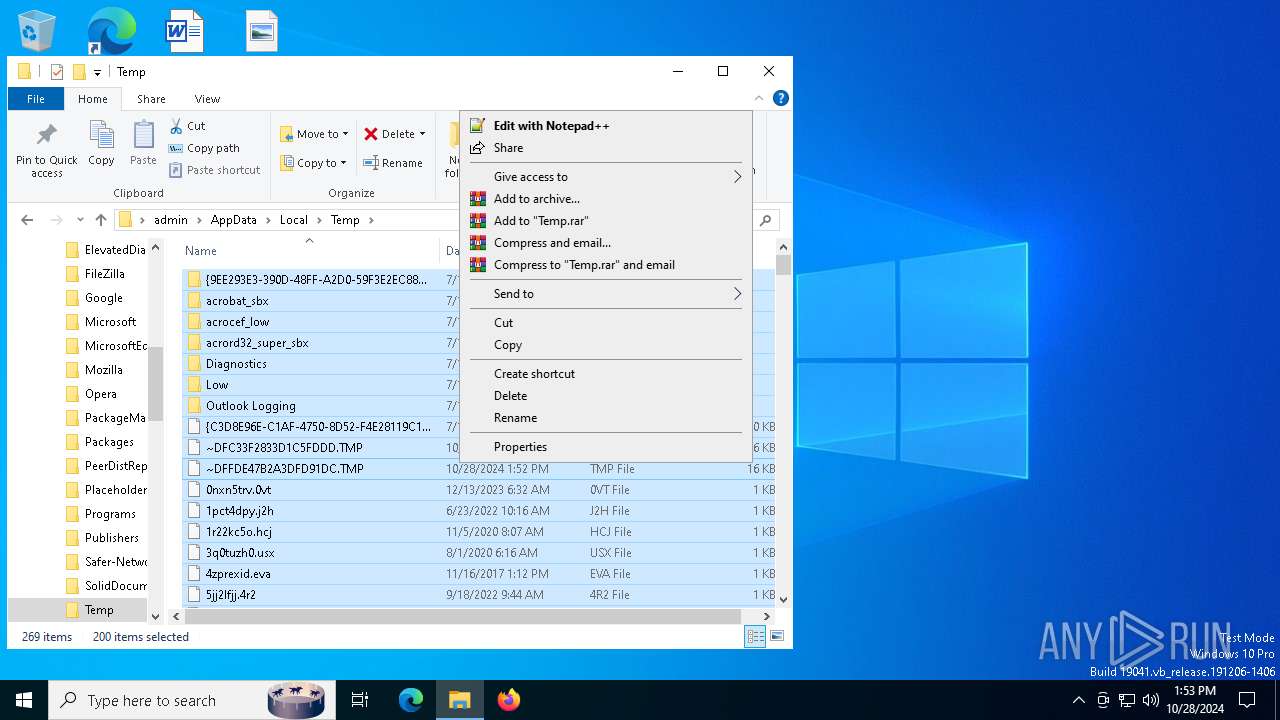Open the View ribbon tab

[x=207, y=99]
